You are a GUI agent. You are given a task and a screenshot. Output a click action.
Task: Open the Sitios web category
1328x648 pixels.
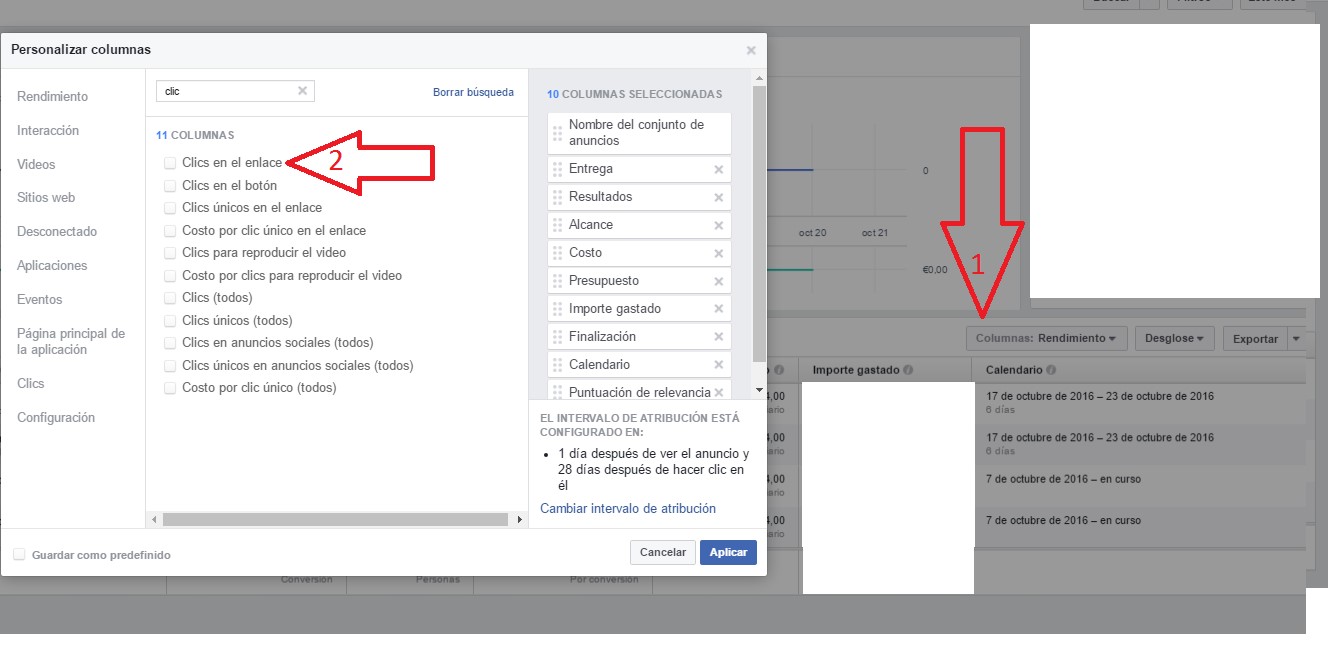tap(46, 198)
